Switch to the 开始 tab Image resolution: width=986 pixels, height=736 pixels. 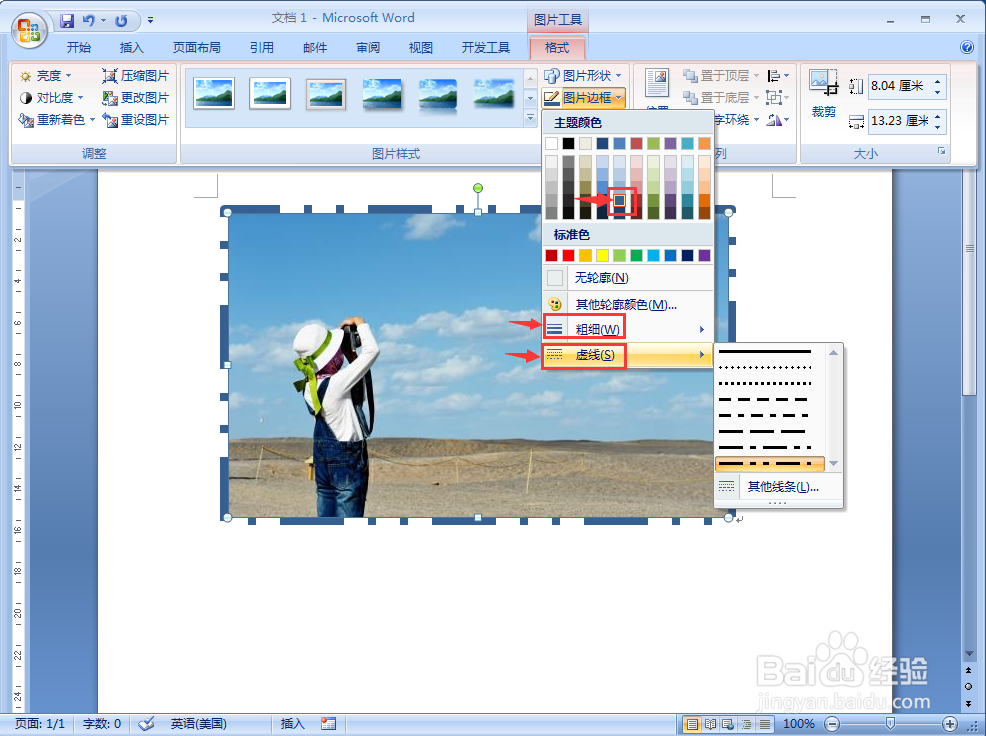79,47
